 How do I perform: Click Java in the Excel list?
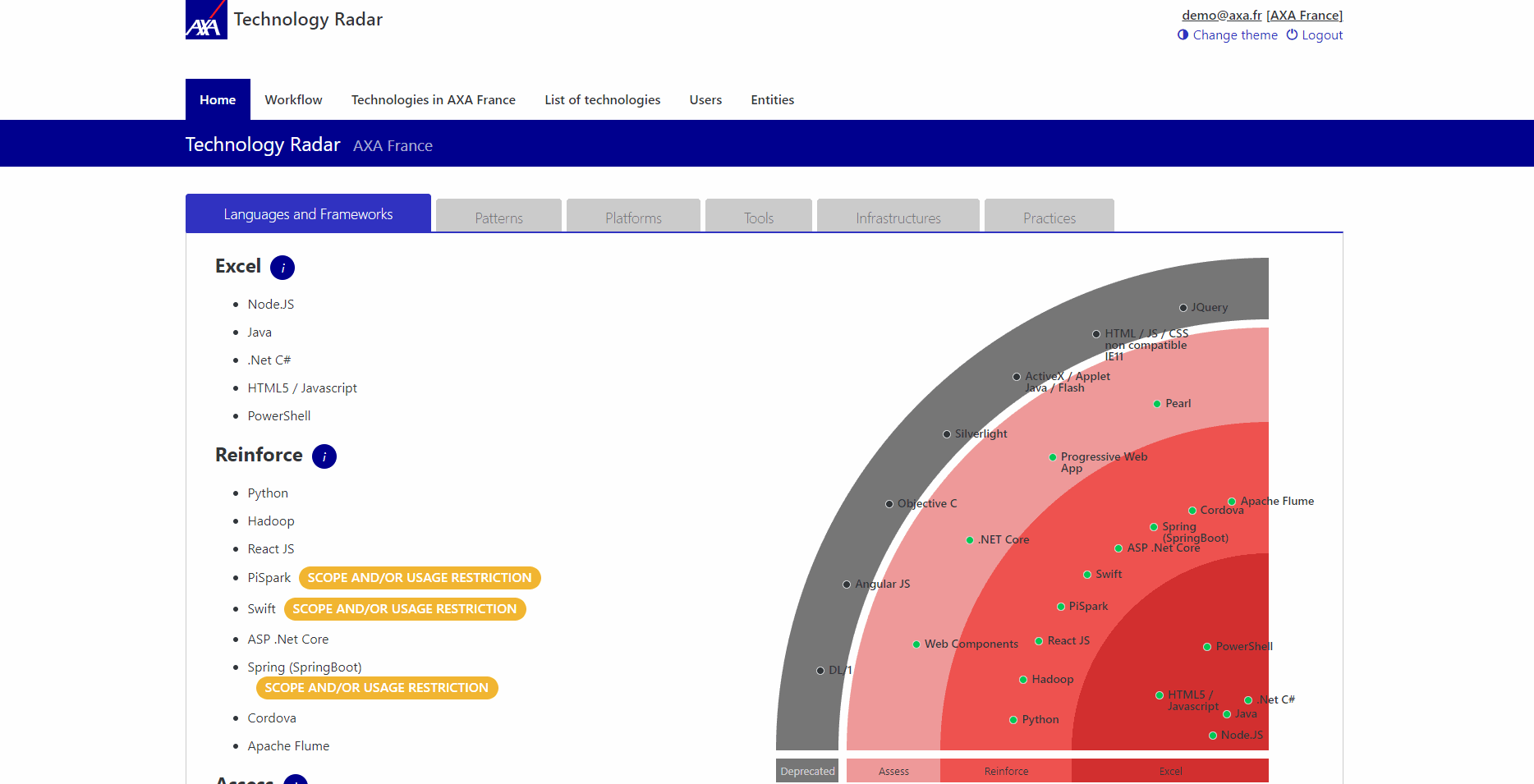(259, 332)
